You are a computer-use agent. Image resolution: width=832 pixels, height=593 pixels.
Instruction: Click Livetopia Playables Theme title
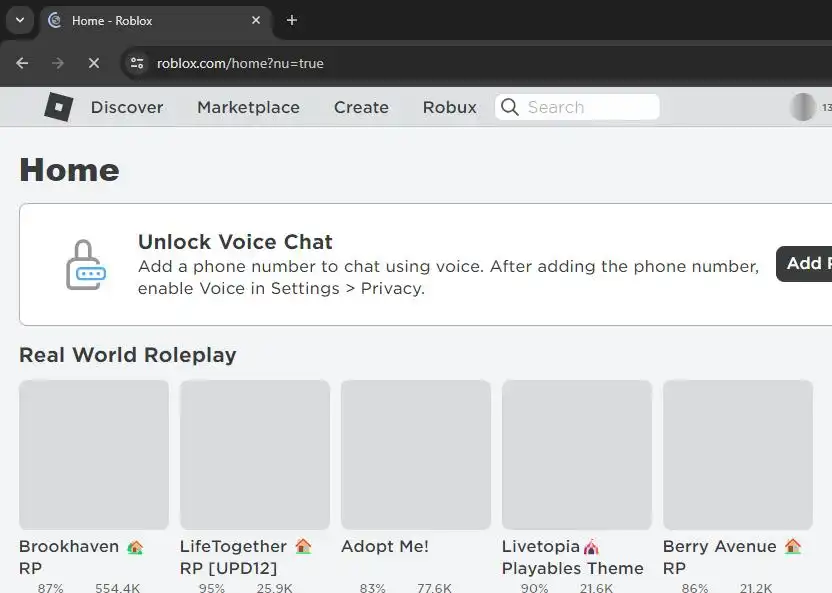(573, 557)
